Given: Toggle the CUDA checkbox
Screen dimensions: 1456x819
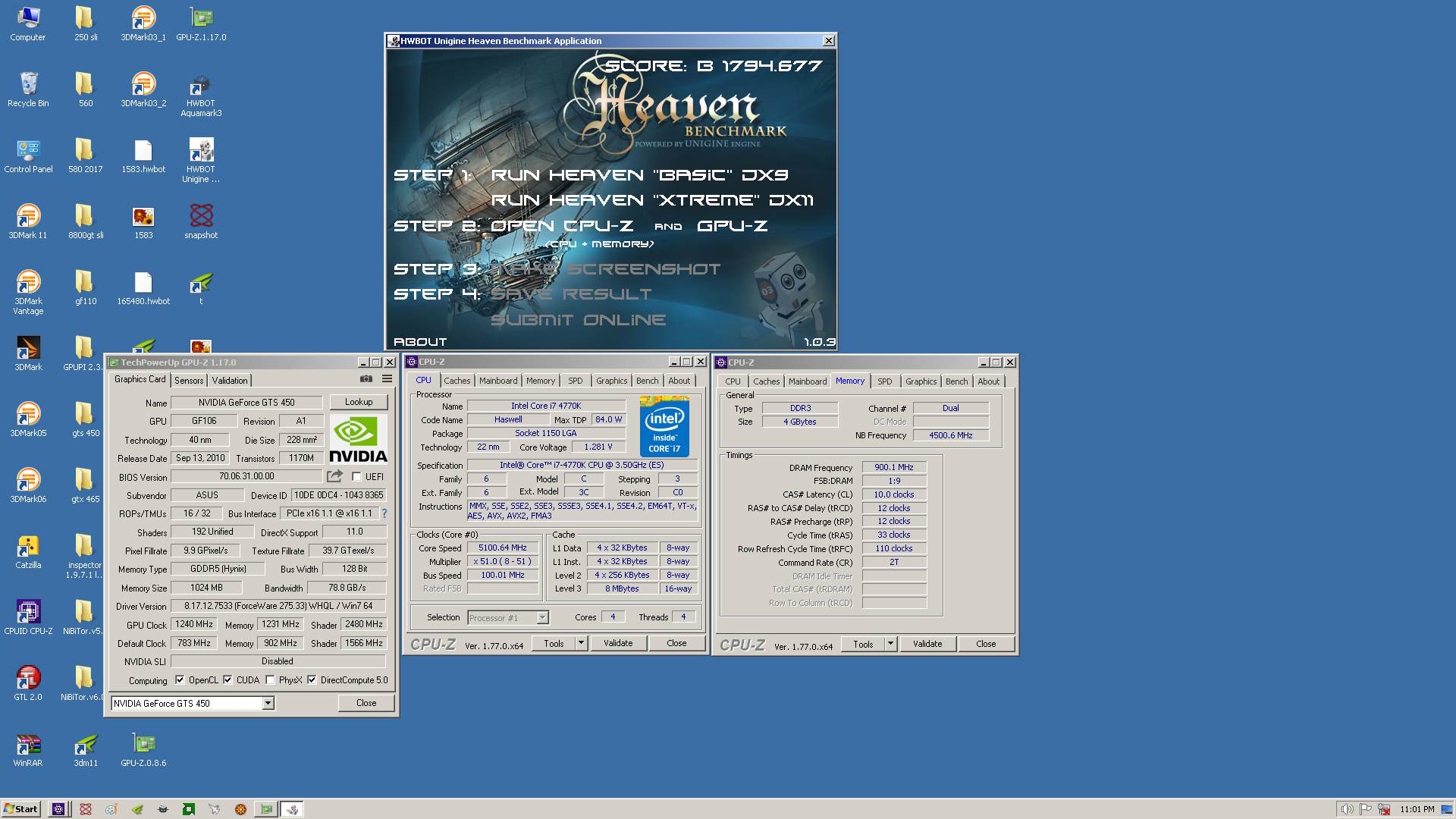Looking at the screenshot, I should click(x=227, y=680).
